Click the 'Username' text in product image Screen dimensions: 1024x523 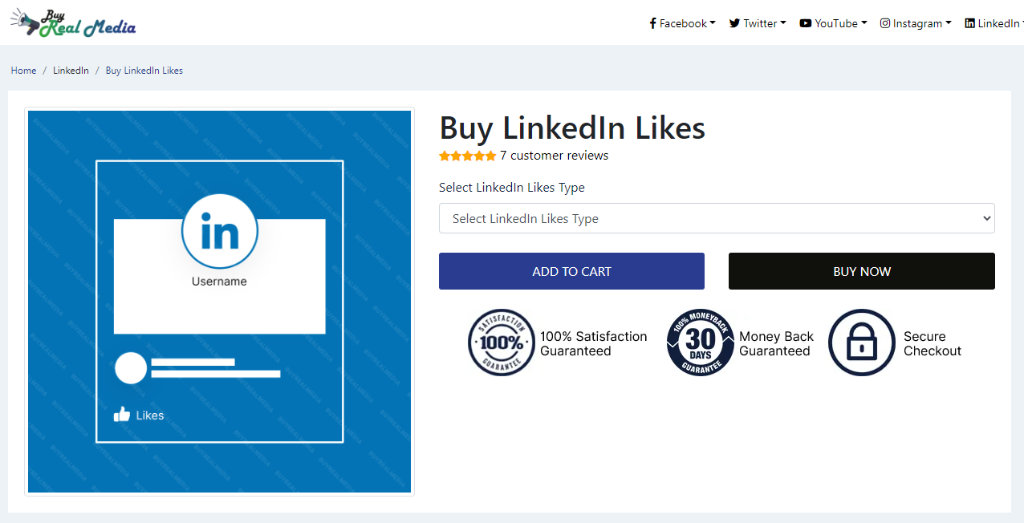click(219, 281)
